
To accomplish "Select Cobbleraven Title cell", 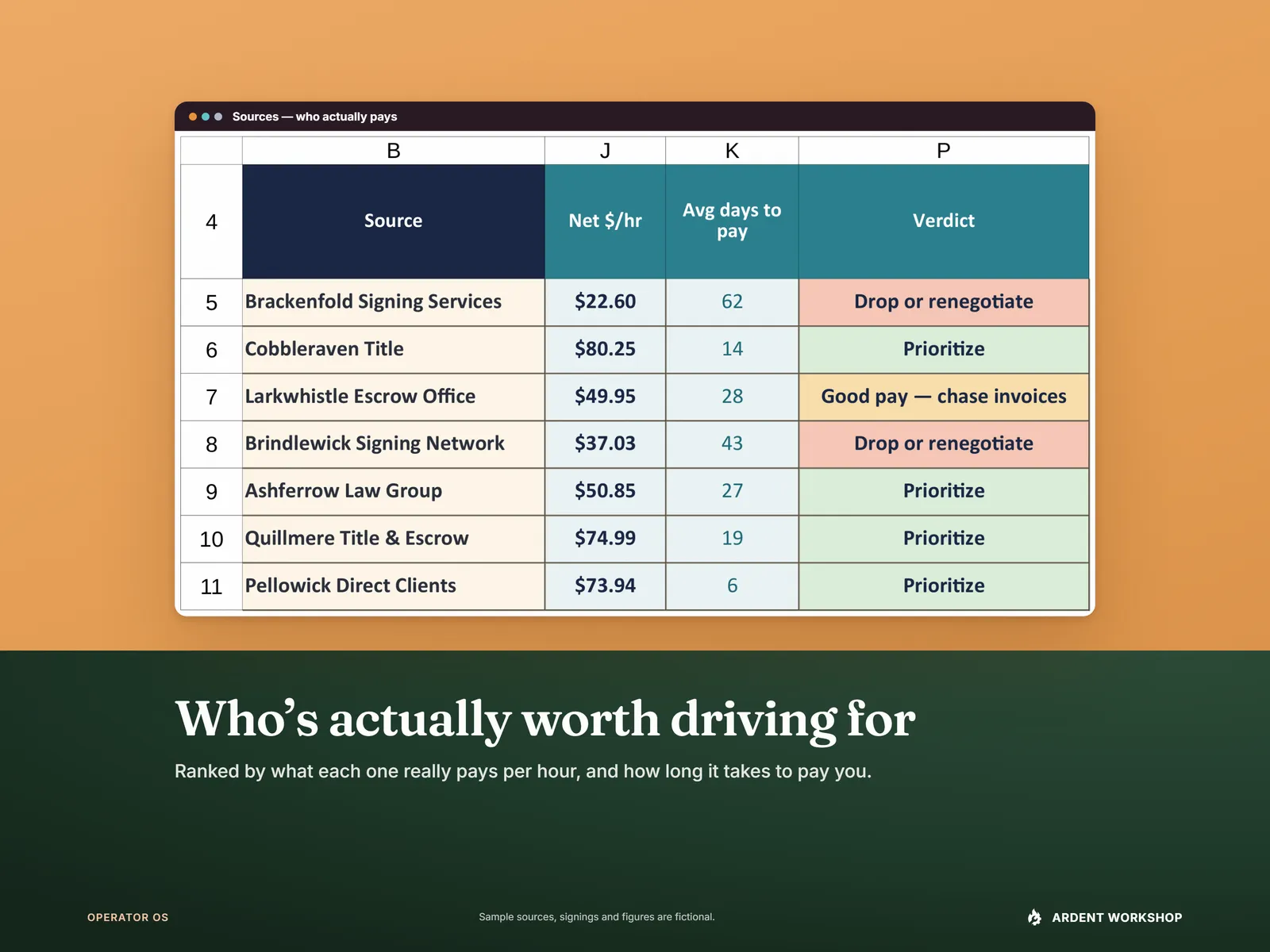I will pos(394,350).
